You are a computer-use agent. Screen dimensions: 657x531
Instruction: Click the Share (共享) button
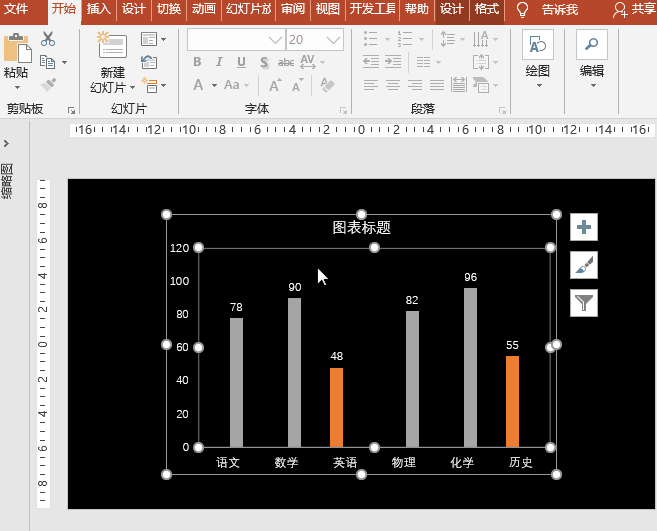click(634, 9)
